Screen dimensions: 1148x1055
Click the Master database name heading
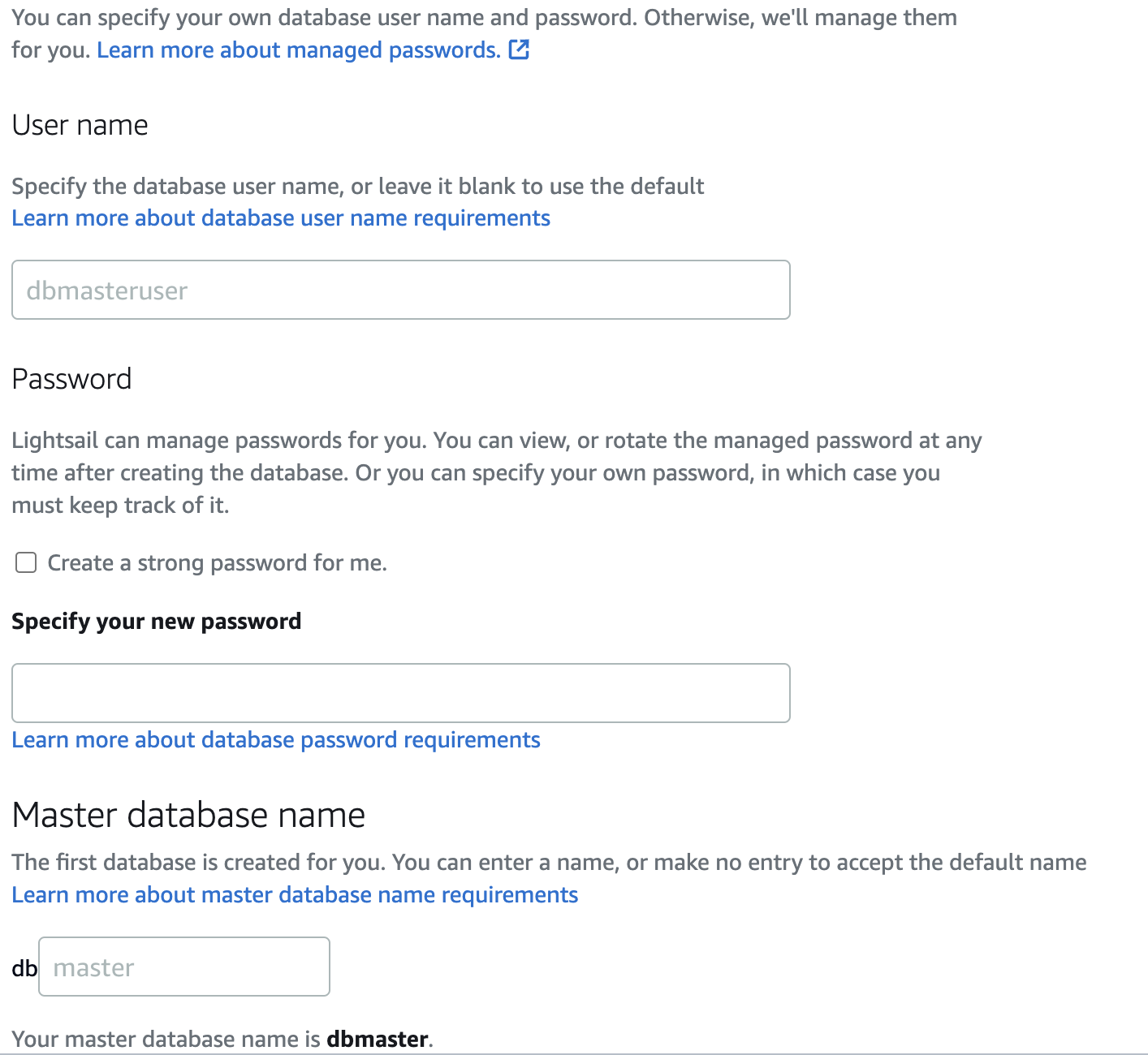188,815
